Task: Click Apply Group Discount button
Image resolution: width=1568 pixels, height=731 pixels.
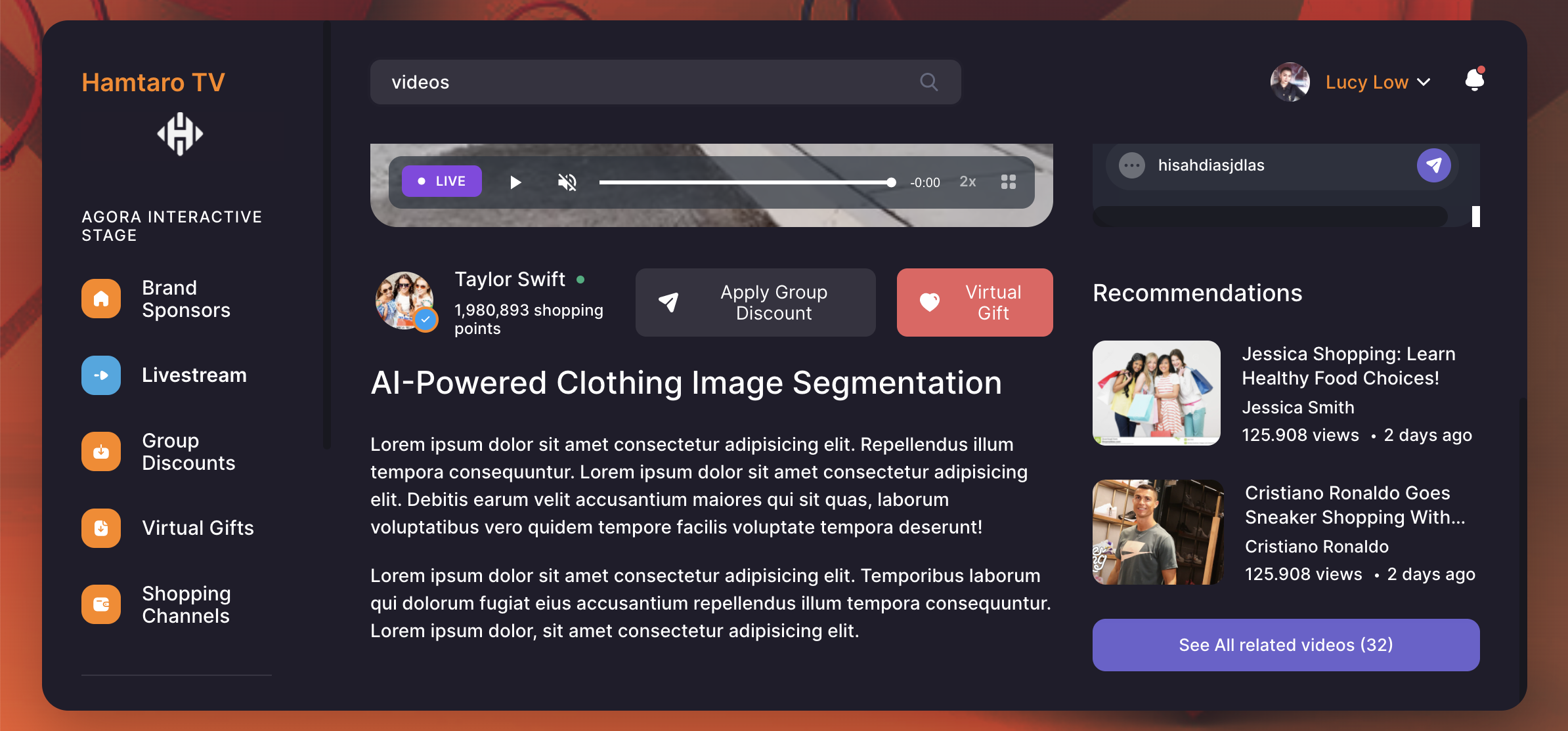Action: (755, 303)
